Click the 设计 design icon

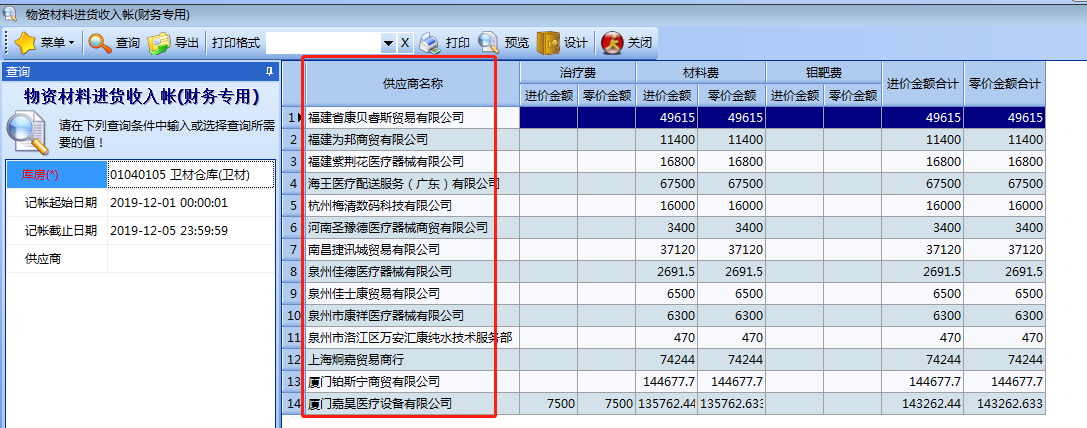point(548,43)
